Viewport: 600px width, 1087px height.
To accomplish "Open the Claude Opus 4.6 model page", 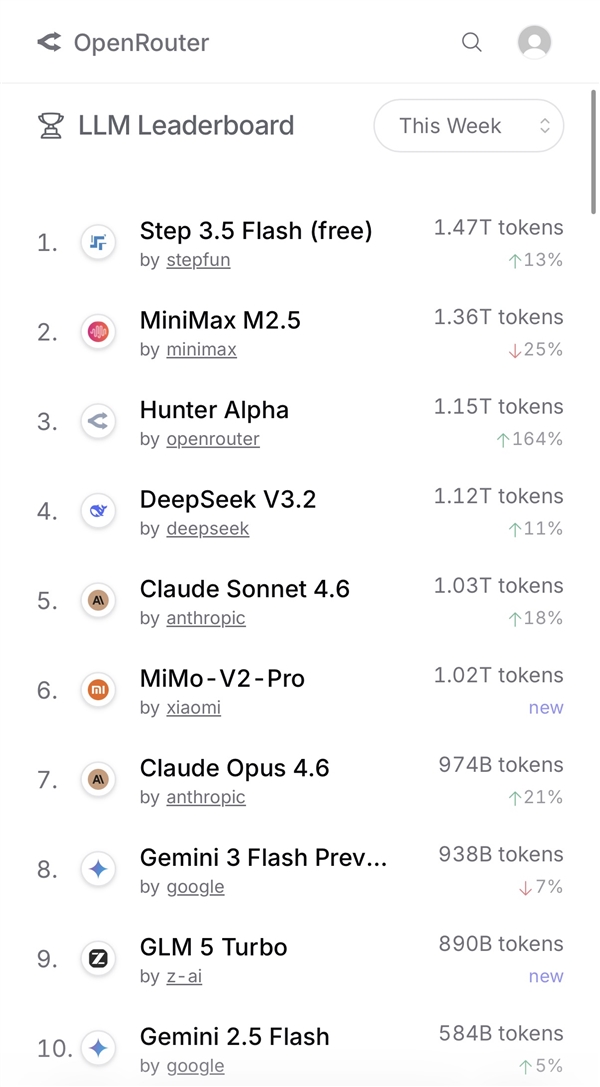I will 234,768.
